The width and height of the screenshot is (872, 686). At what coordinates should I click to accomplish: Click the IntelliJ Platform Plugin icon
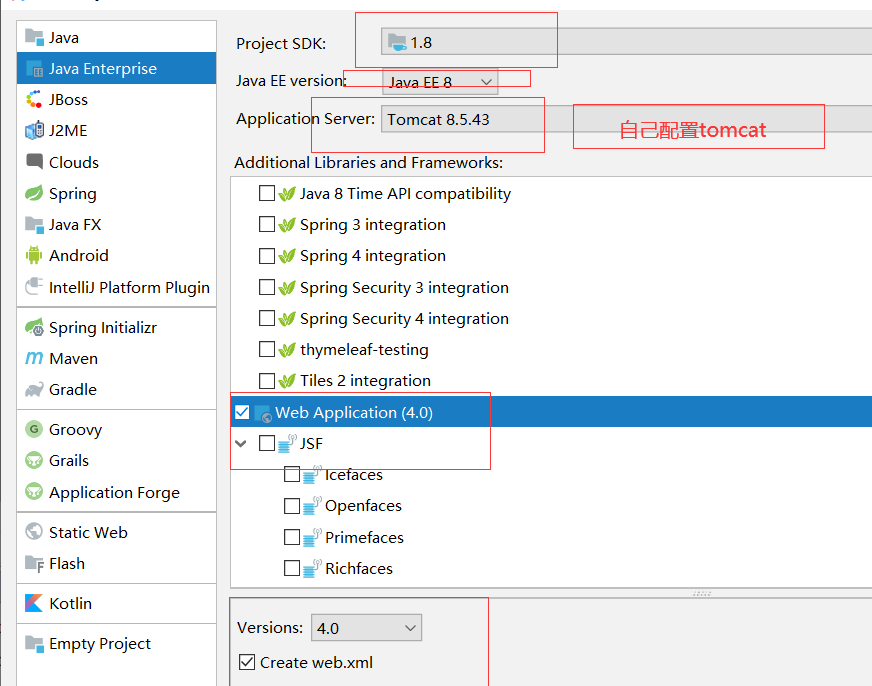point(34,287)
